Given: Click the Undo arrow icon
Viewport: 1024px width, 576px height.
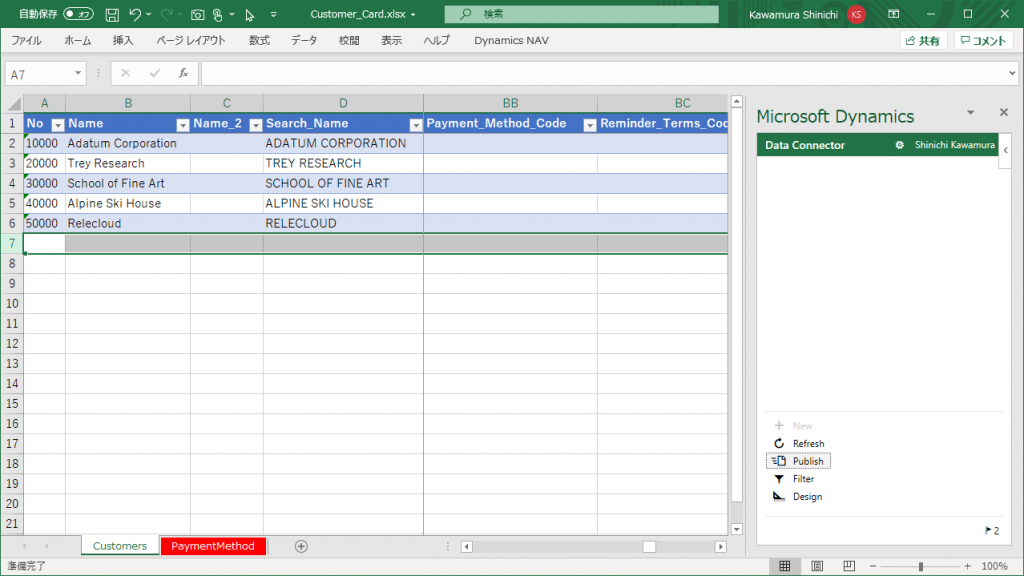Looking at the screenshot, I should click(x=135, y=14).
